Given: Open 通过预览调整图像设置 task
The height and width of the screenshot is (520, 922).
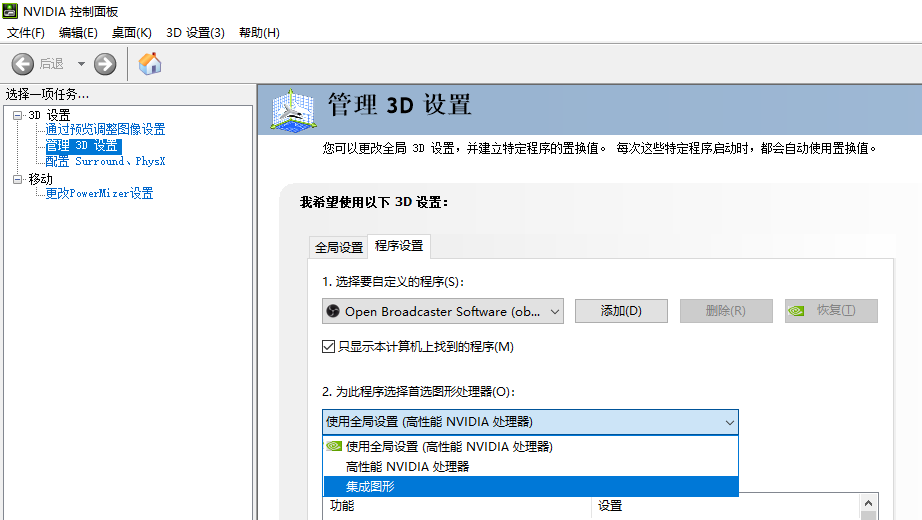Looking at the screenshot, I should 105,129.
